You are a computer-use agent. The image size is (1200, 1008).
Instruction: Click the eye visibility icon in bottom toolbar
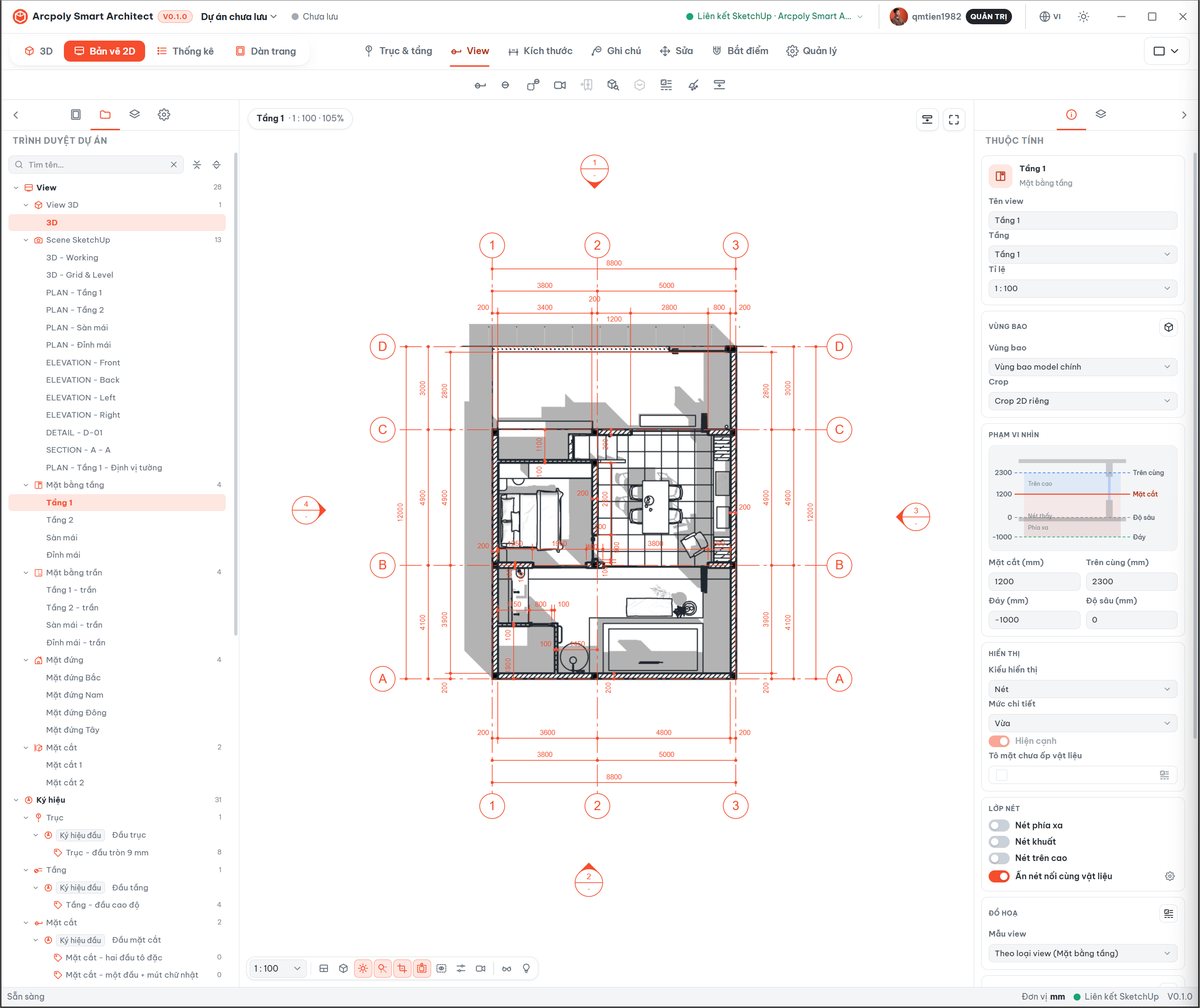(x=441, y=968)
